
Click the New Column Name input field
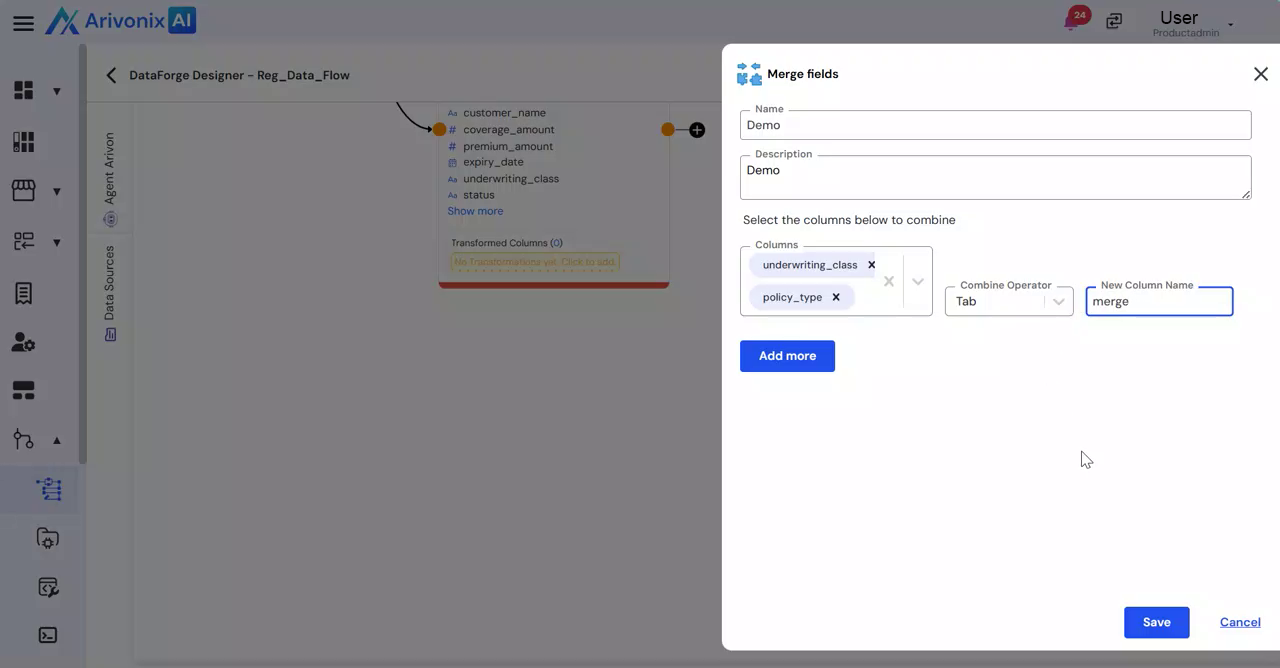[x=1159, y=302]
